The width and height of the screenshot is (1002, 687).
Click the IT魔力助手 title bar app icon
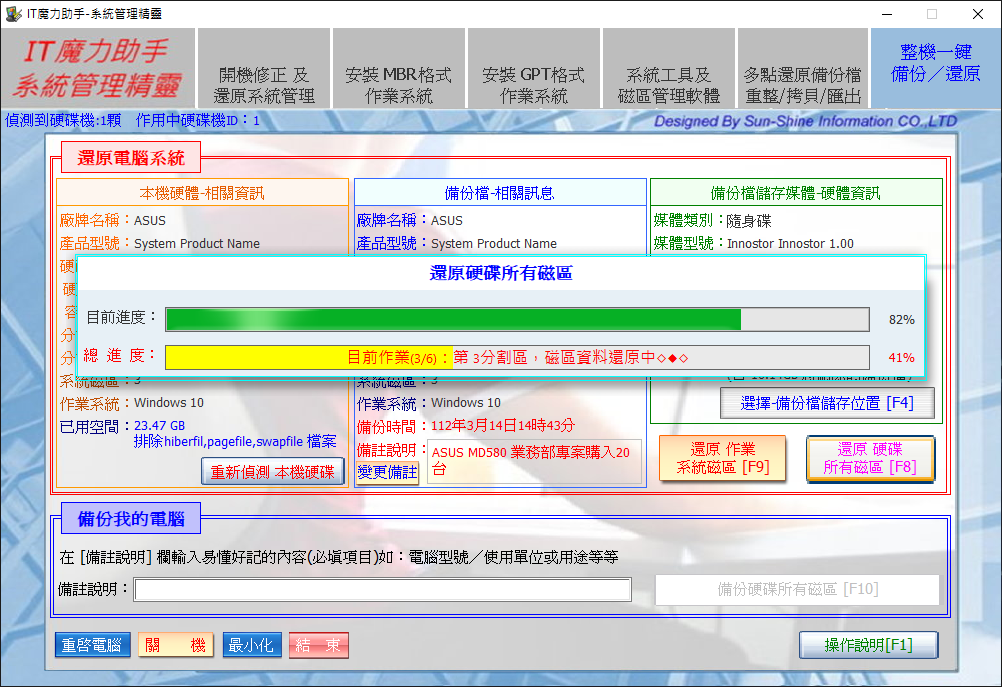[13, 14]
